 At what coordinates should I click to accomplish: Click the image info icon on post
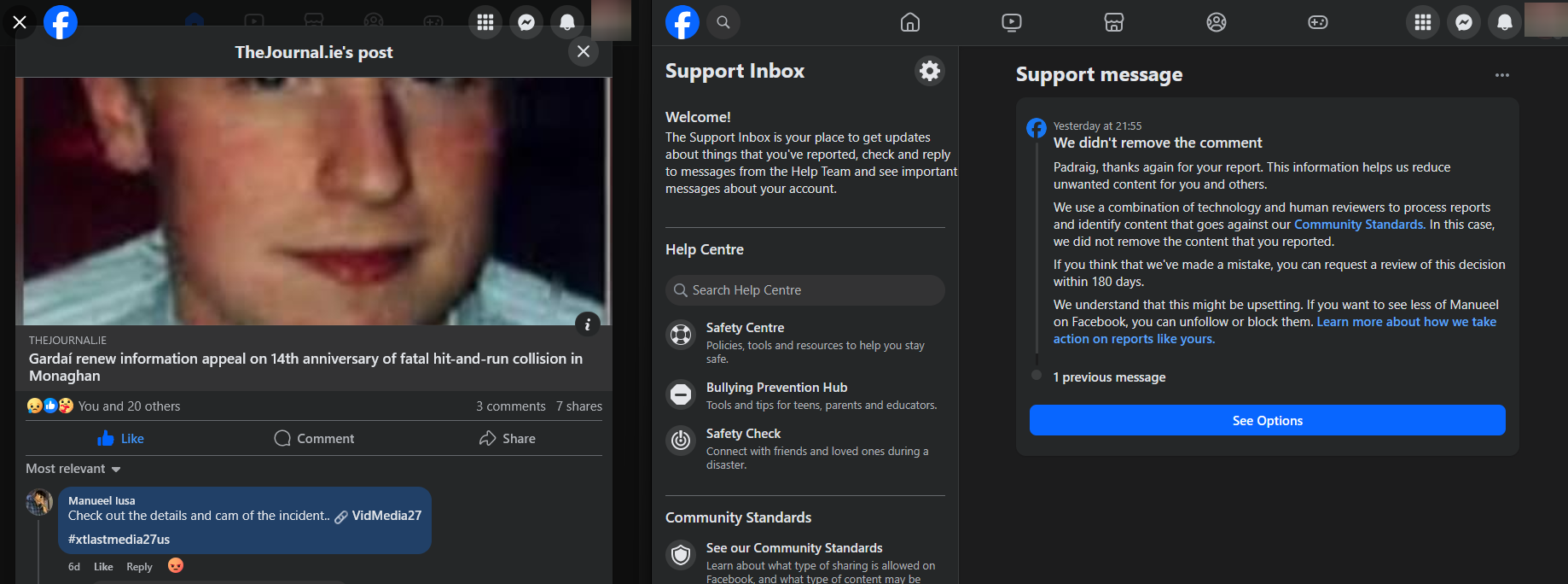point(587,324)
